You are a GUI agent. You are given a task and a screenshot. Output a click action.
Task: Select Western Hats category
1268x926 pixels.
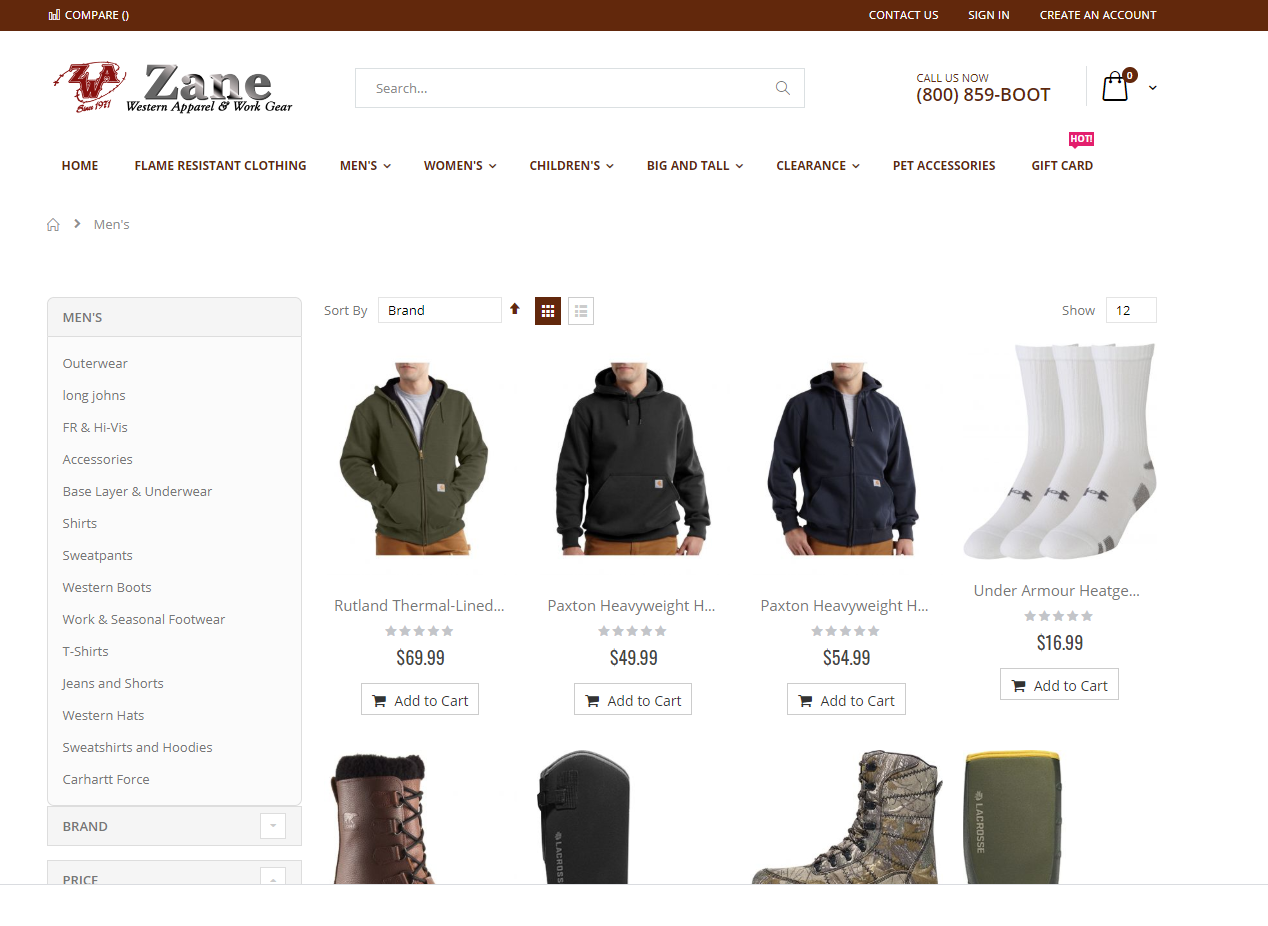103,716
